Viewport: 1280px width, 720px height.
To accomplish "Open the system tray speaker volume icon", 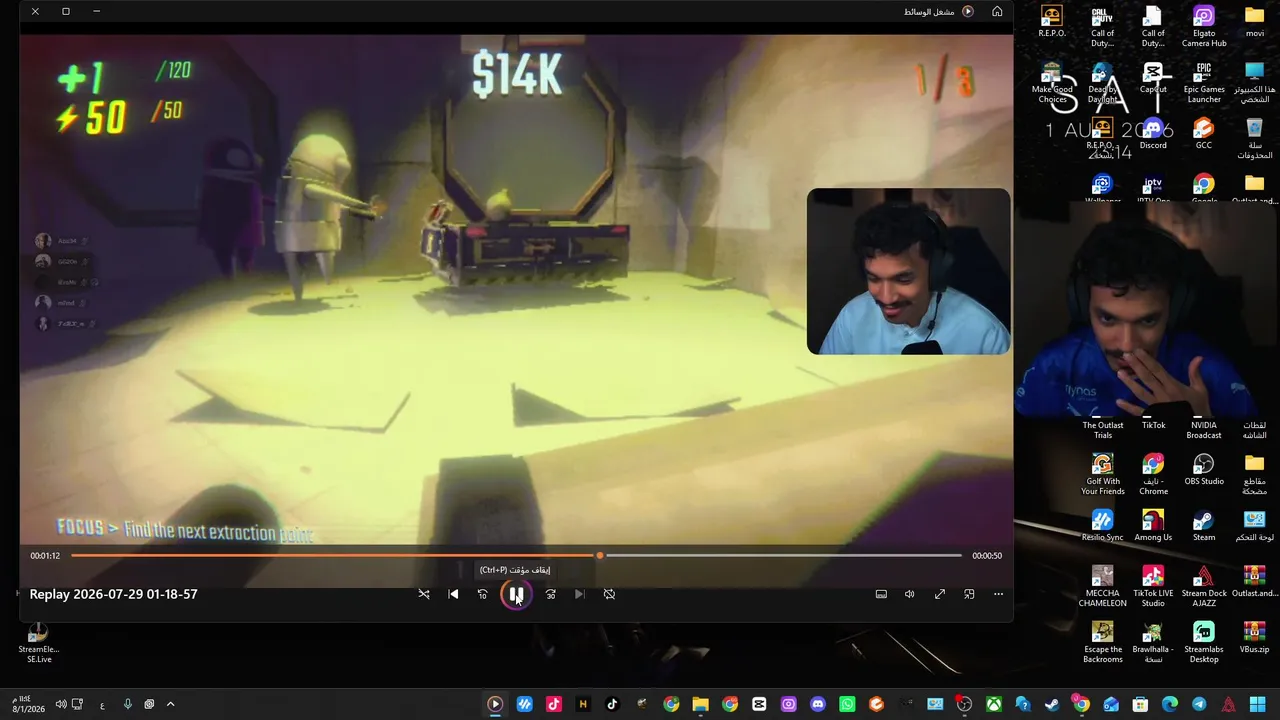I will tap(61, 704).
